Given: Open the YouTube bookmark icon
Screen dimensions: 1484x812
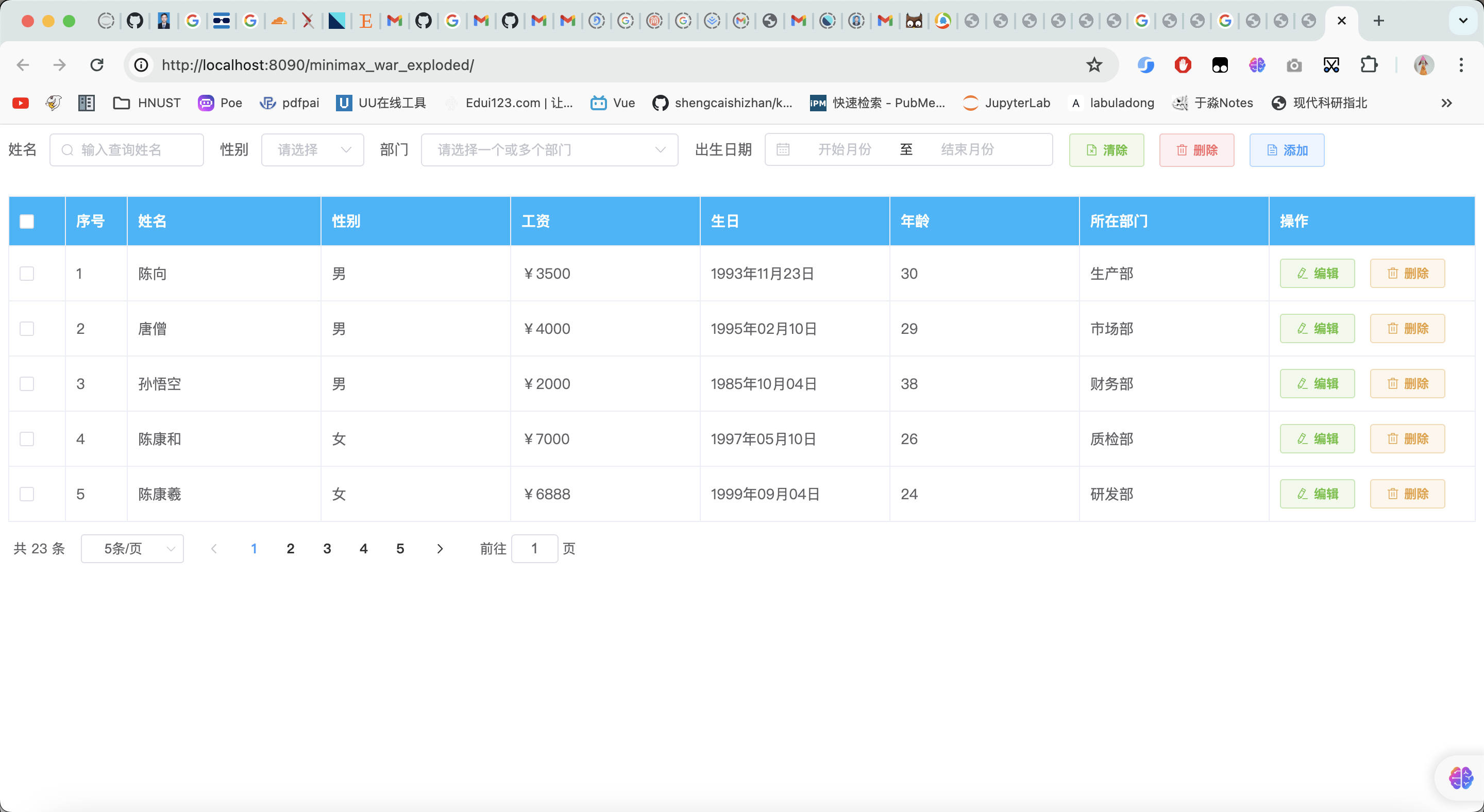Looking at the screenshot, I should coord(21,103).
